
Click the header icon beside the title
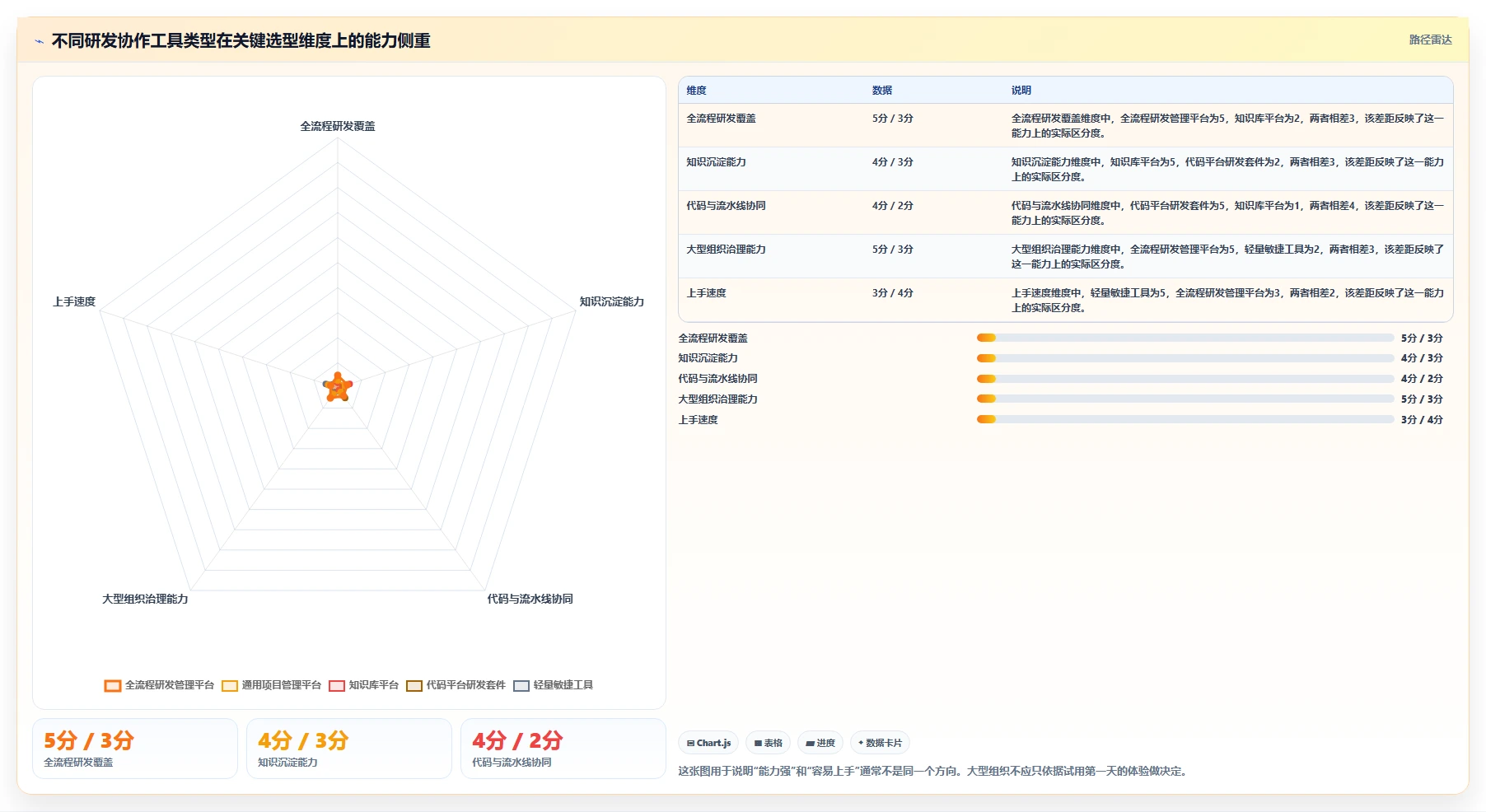pos(39,41)
